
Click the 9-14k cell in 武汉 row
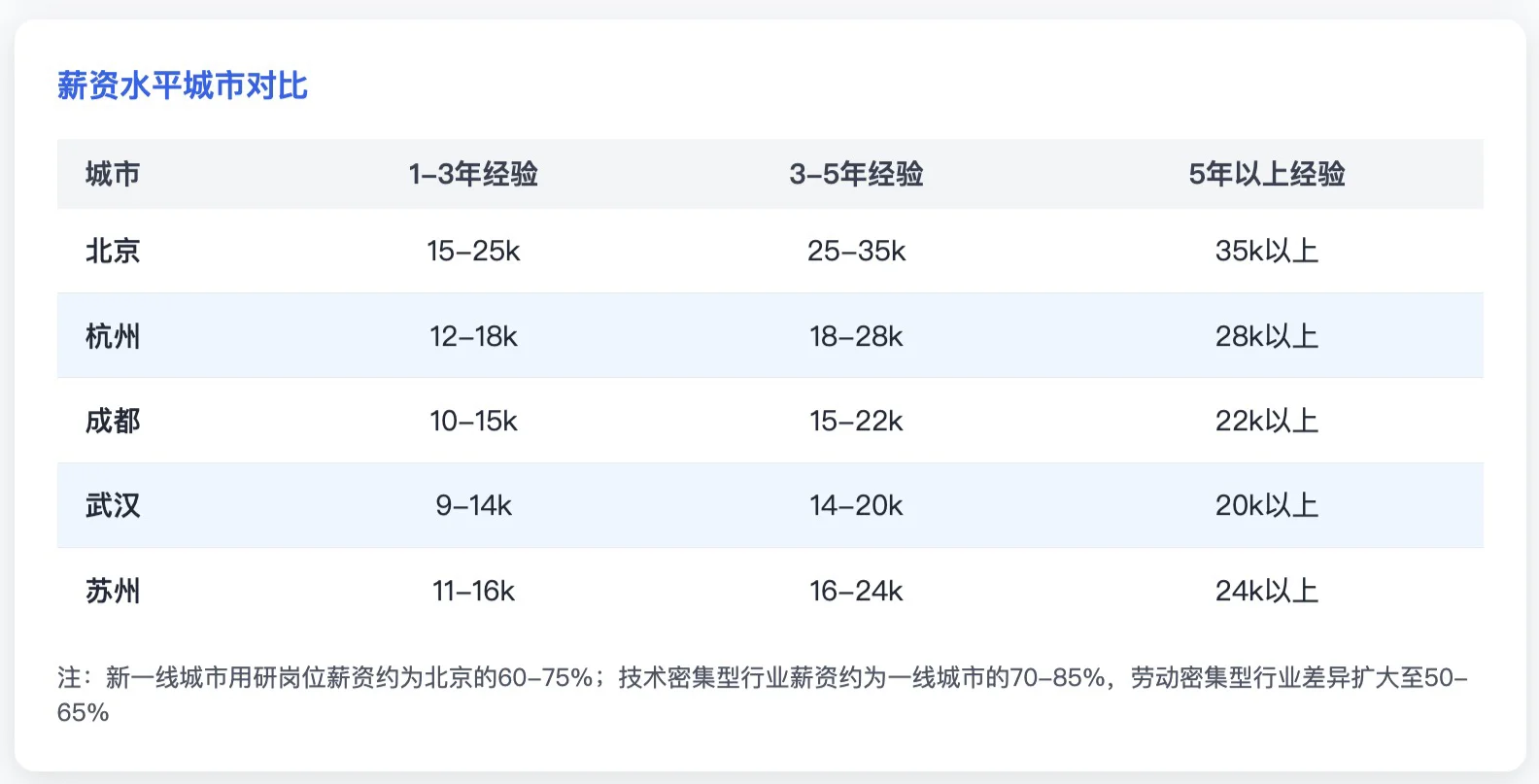click(473, 505)
